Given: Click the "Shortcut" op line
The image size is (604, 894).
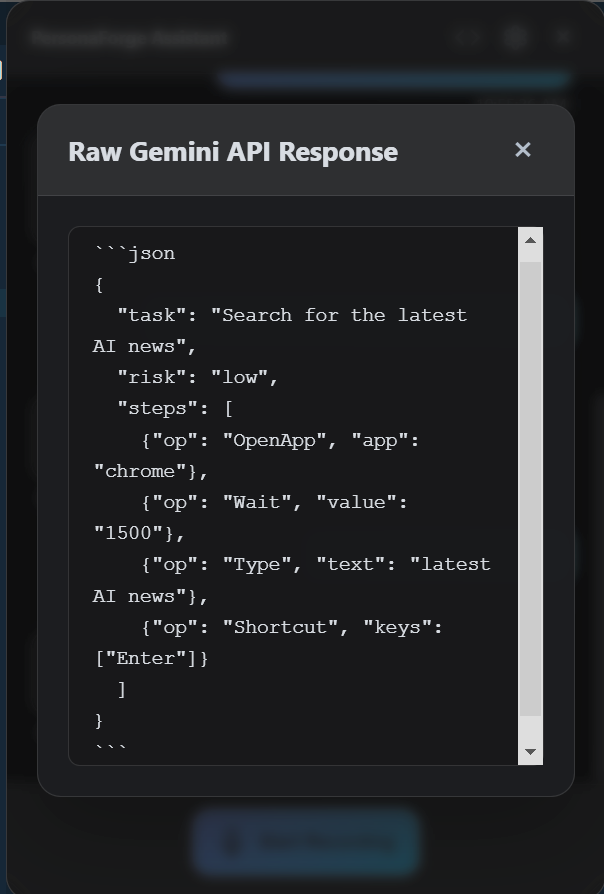Looking at the screenshot, I should [291, 627].
